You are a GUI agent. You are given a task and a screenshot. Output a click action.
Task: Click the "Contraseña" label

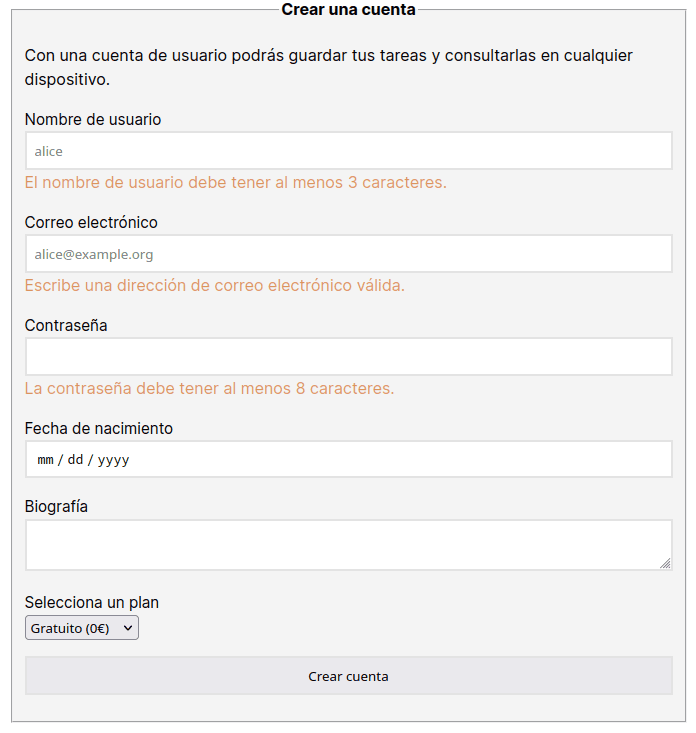pos(66,325)
